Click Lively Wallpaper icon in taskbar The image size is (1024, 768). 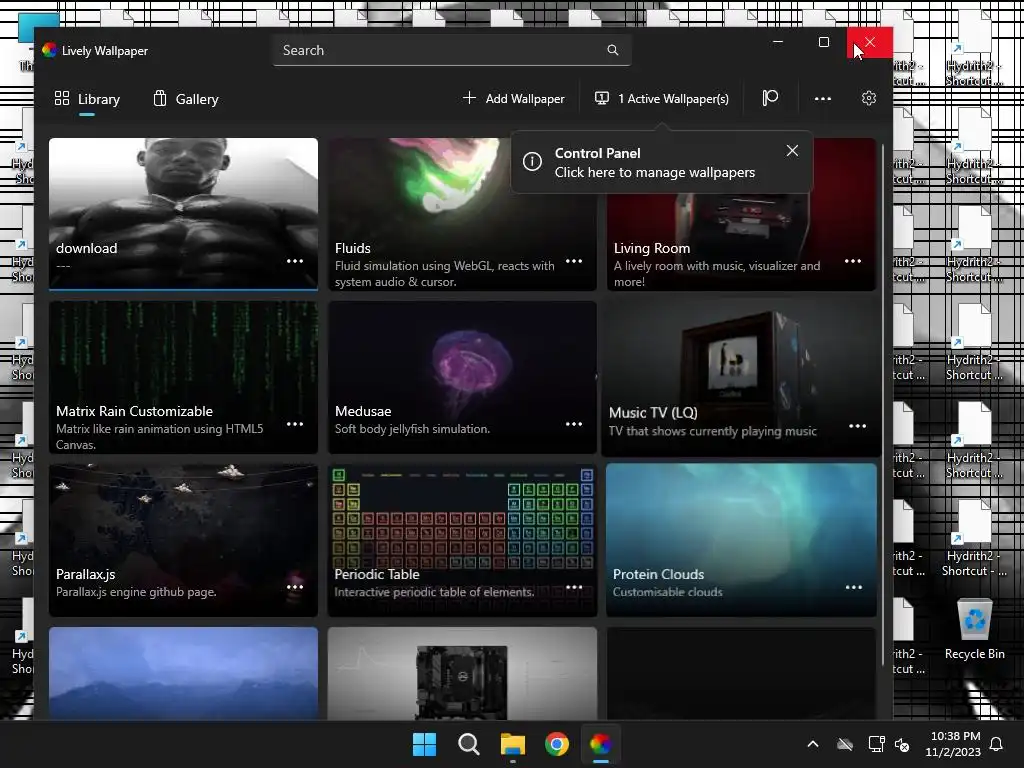tap(600, 744)
